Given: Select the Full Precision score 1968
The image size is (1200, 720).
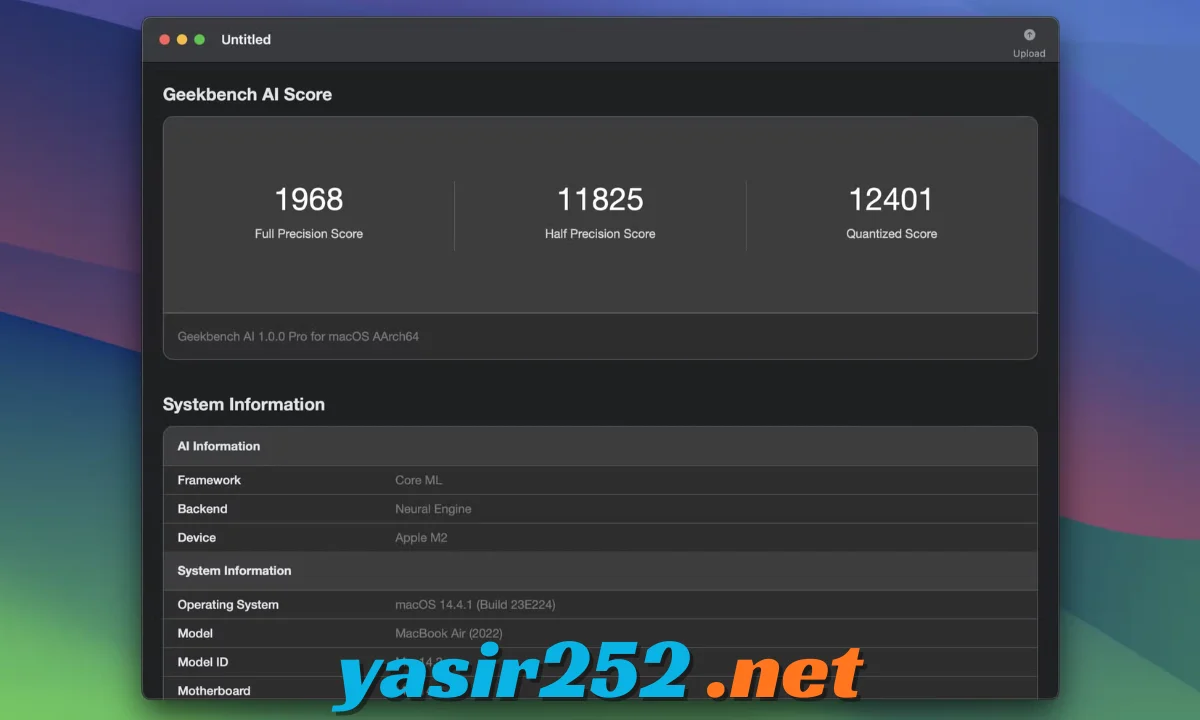Looking at the screenshot, I should click(309, 199).
